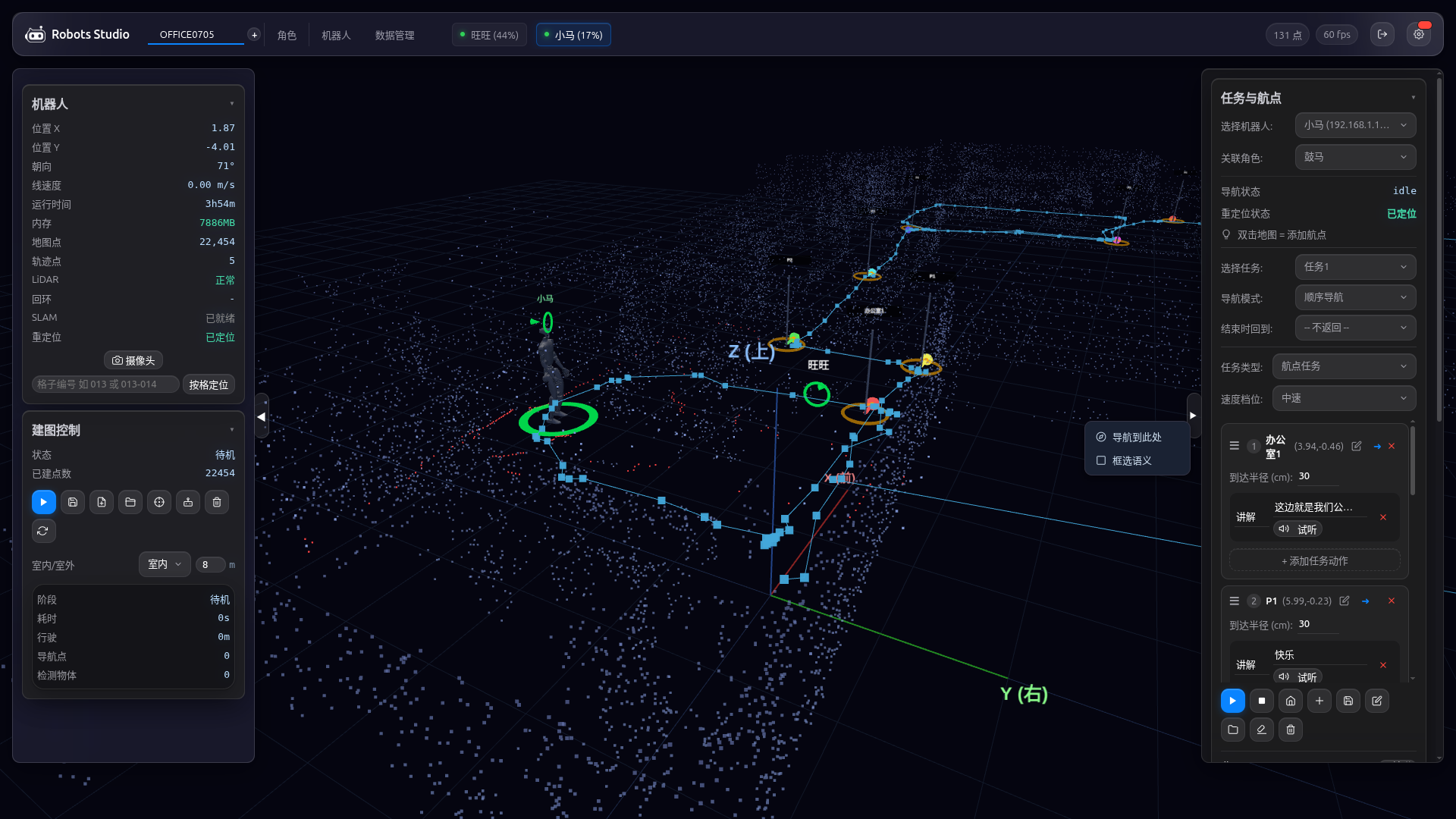Click the 按格定位 button
This screenshot has width=1456, height=819.
(209, 384)
